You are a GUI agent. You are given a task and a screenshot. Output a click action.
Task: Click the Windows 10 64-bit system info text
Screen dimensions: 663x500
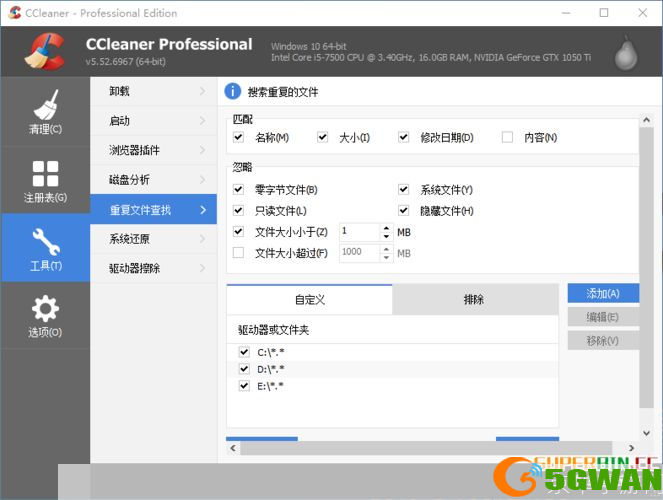(309, 46)
